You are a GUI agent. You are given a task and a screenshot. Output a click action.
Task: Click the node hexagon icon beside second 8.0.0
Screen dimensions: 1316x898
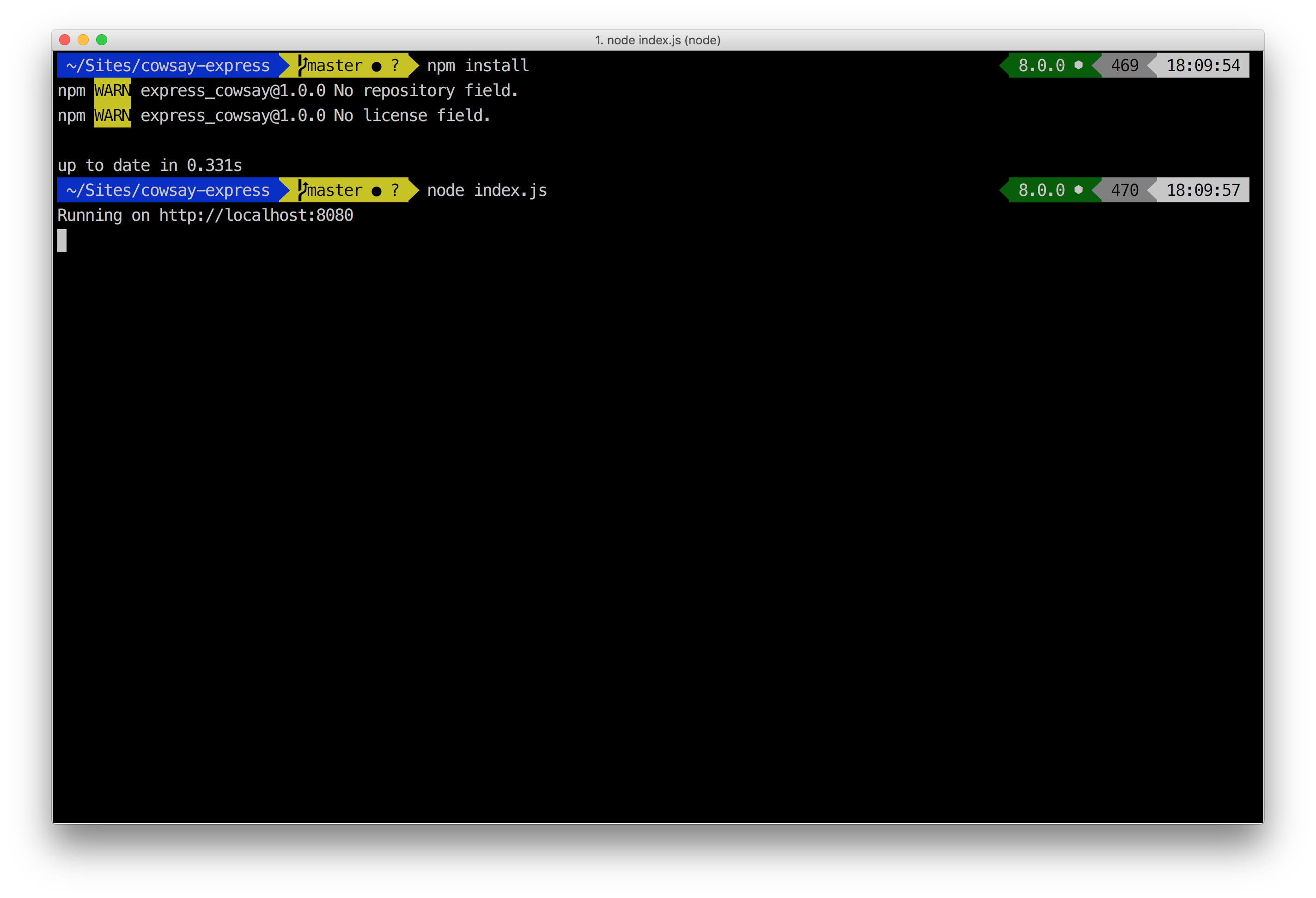point(1078,190)
